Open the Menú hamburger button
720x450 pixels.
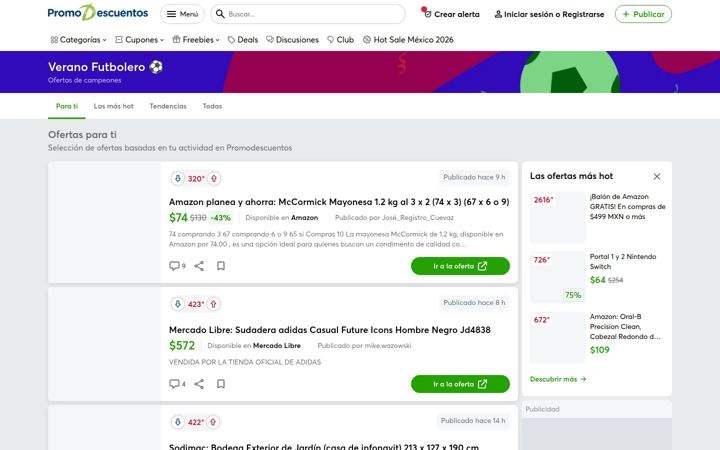[182, 14]
